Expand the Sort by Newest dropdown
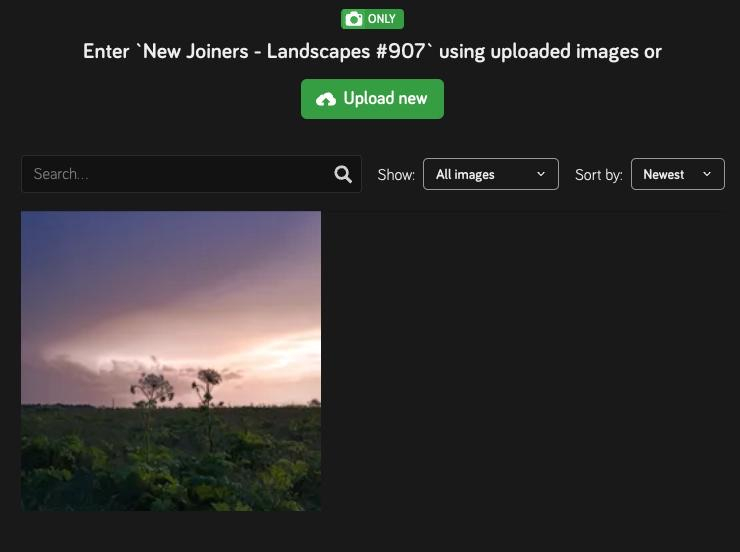Viewport: 740px width, 552px height. pos(677,174)
